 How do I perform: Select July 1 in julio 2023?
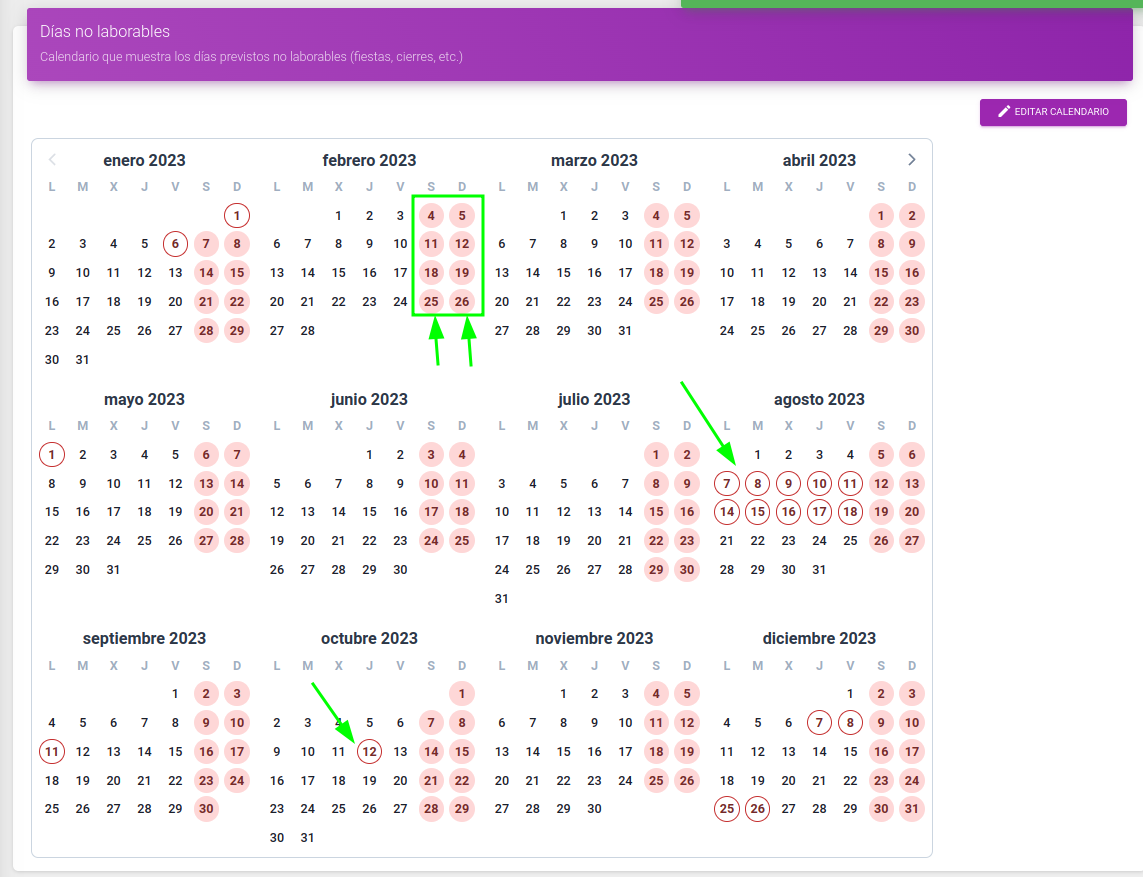click(x=656, y=455)
